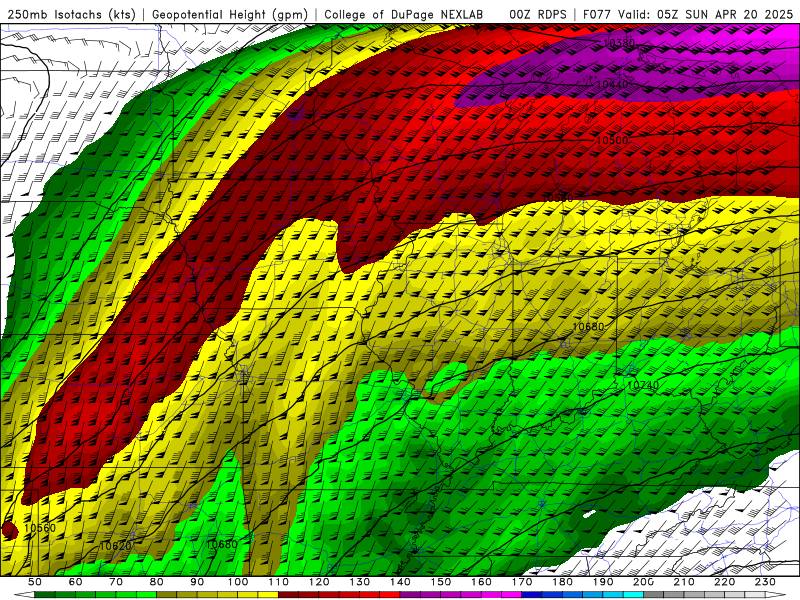Click the 160 value on the color scale
This screenshot has width=800, height=600.
coord(482,582)
